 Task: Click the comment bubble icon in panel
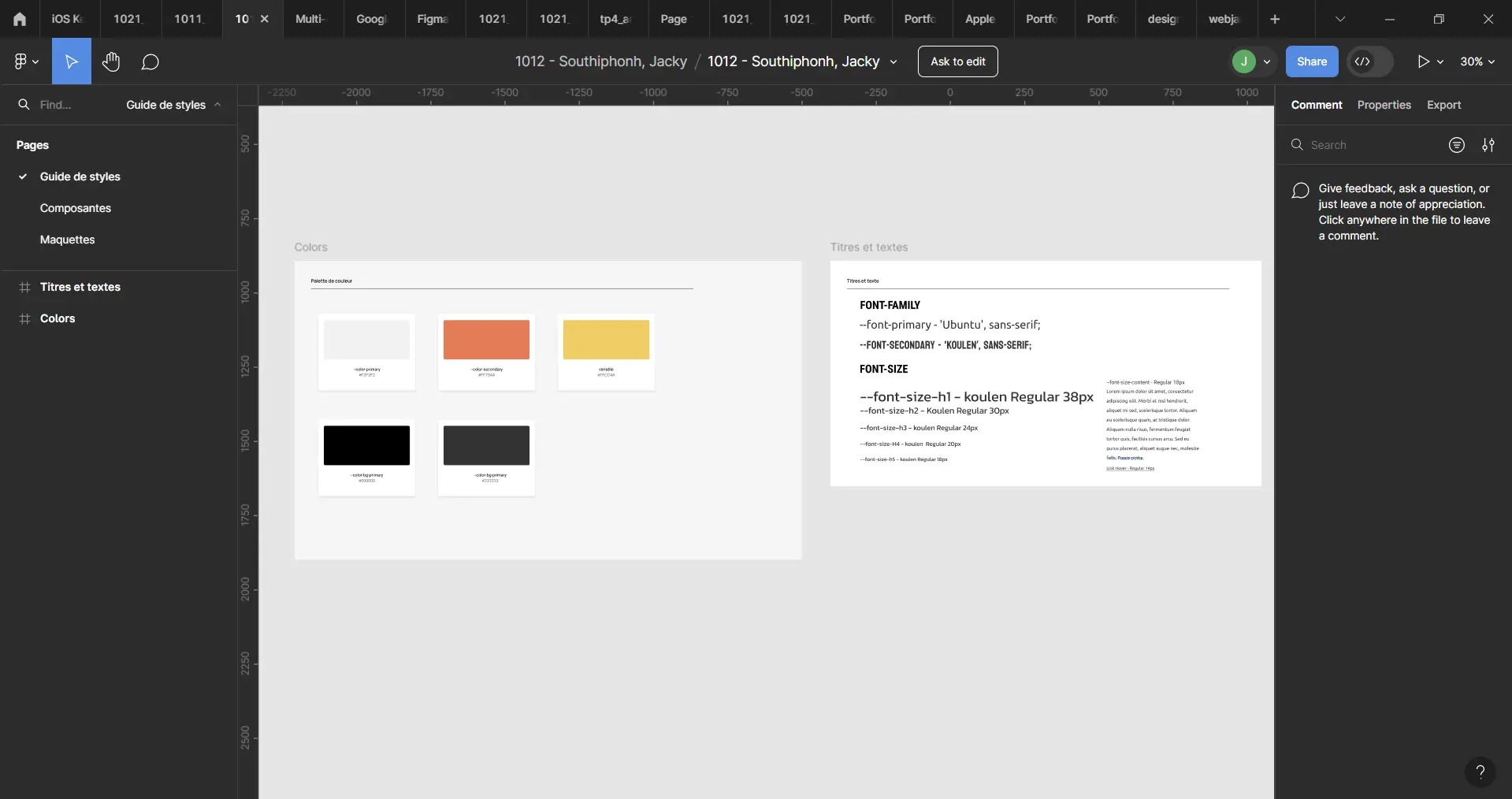pyautogui.click(x=1300, y=191)
